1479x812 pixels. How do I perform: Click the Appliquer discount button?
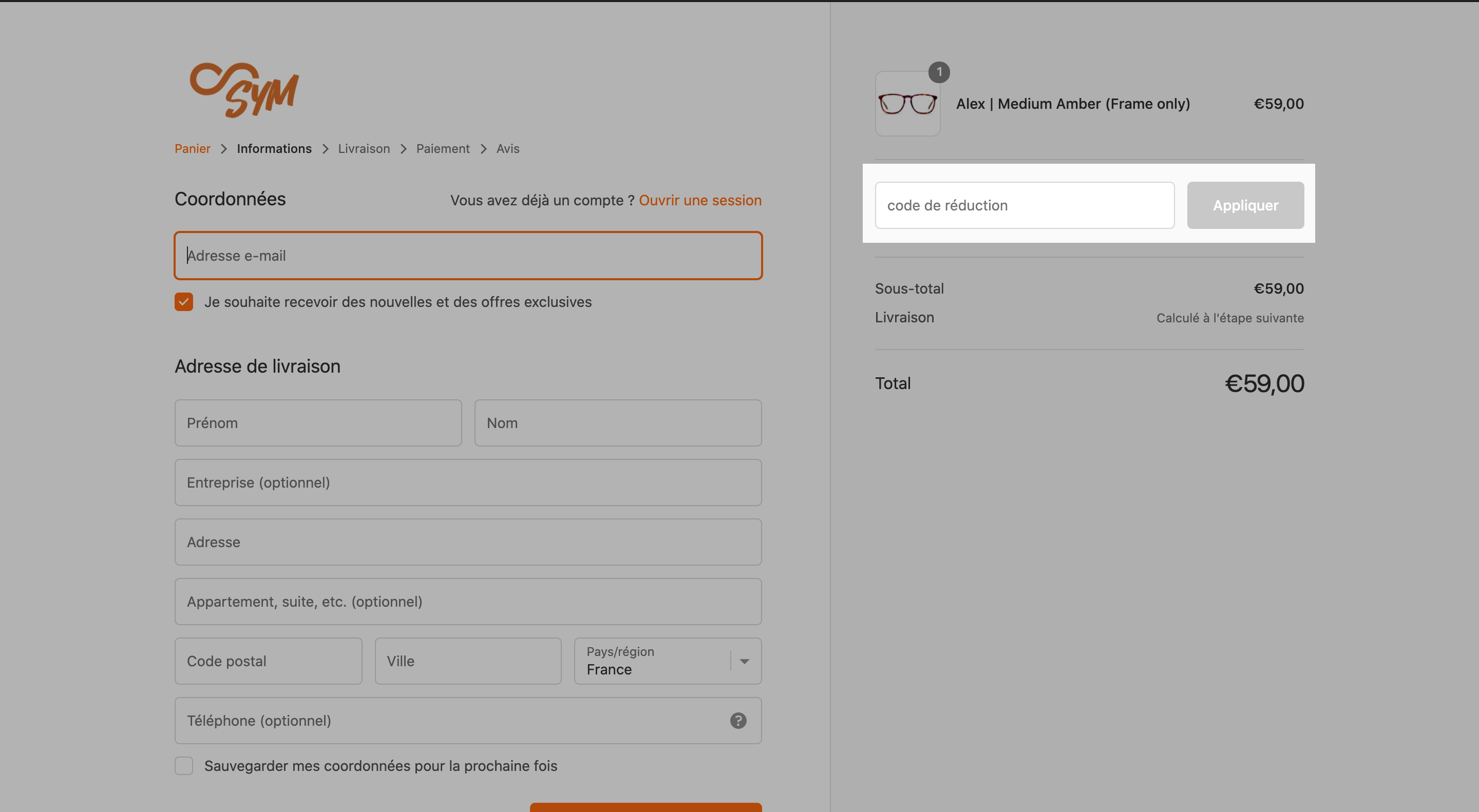point(1245,205)
